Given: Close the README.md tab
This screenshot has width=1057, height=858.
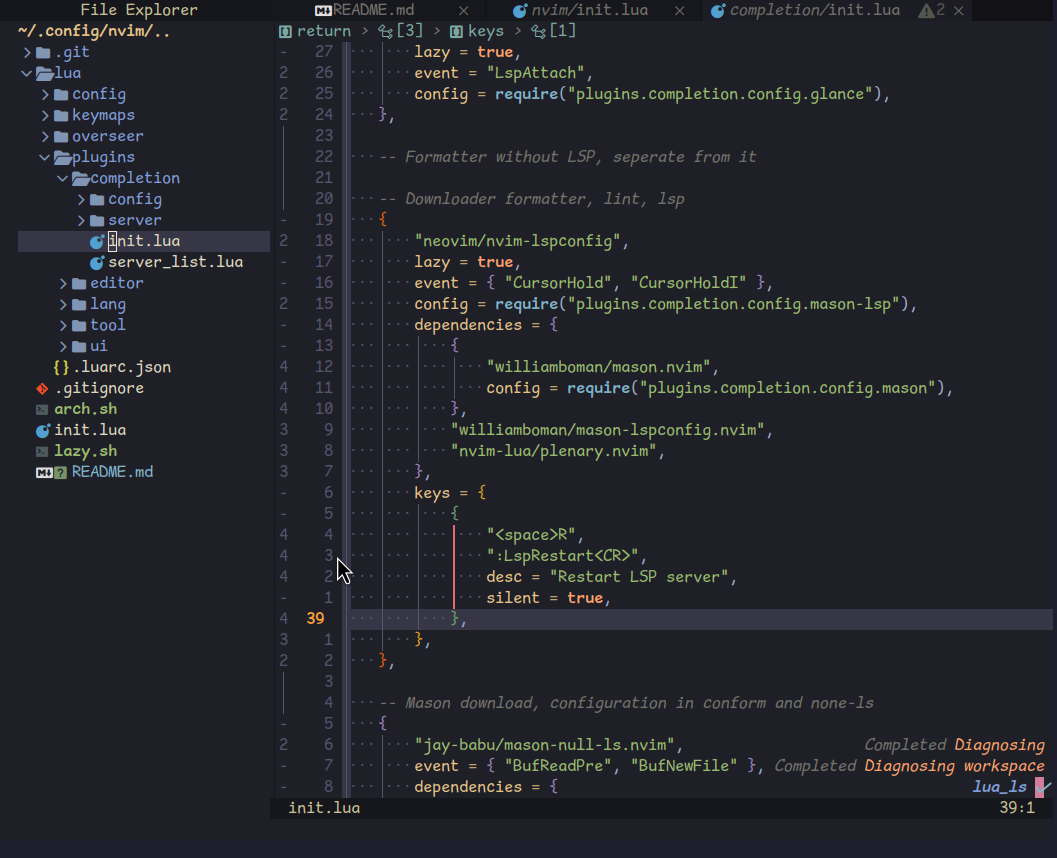Looking at the screenshot, I should coord(461,10).
